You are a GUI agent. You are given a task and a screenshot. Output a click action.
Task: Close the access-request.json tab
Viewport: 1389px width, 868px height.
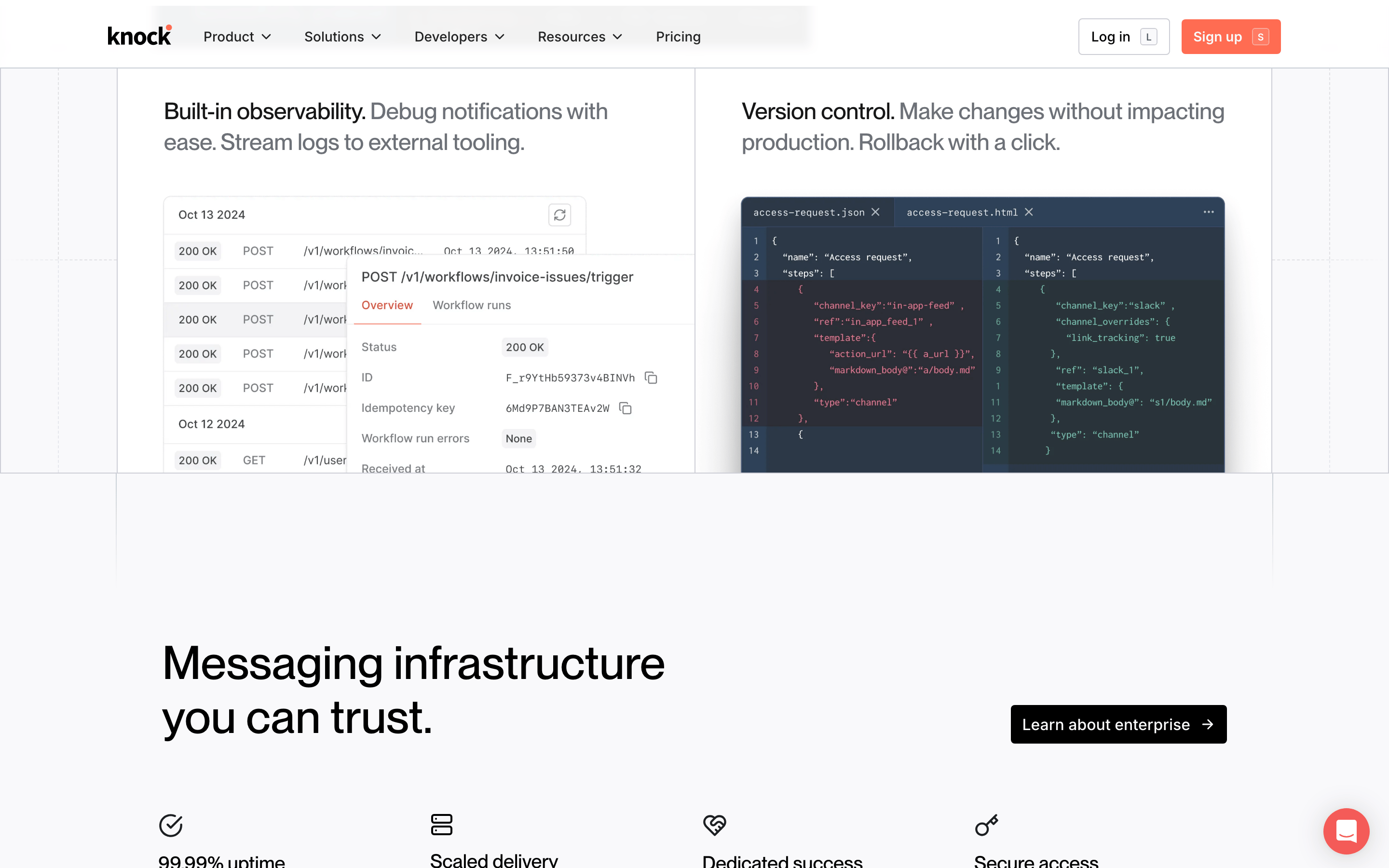875,212
